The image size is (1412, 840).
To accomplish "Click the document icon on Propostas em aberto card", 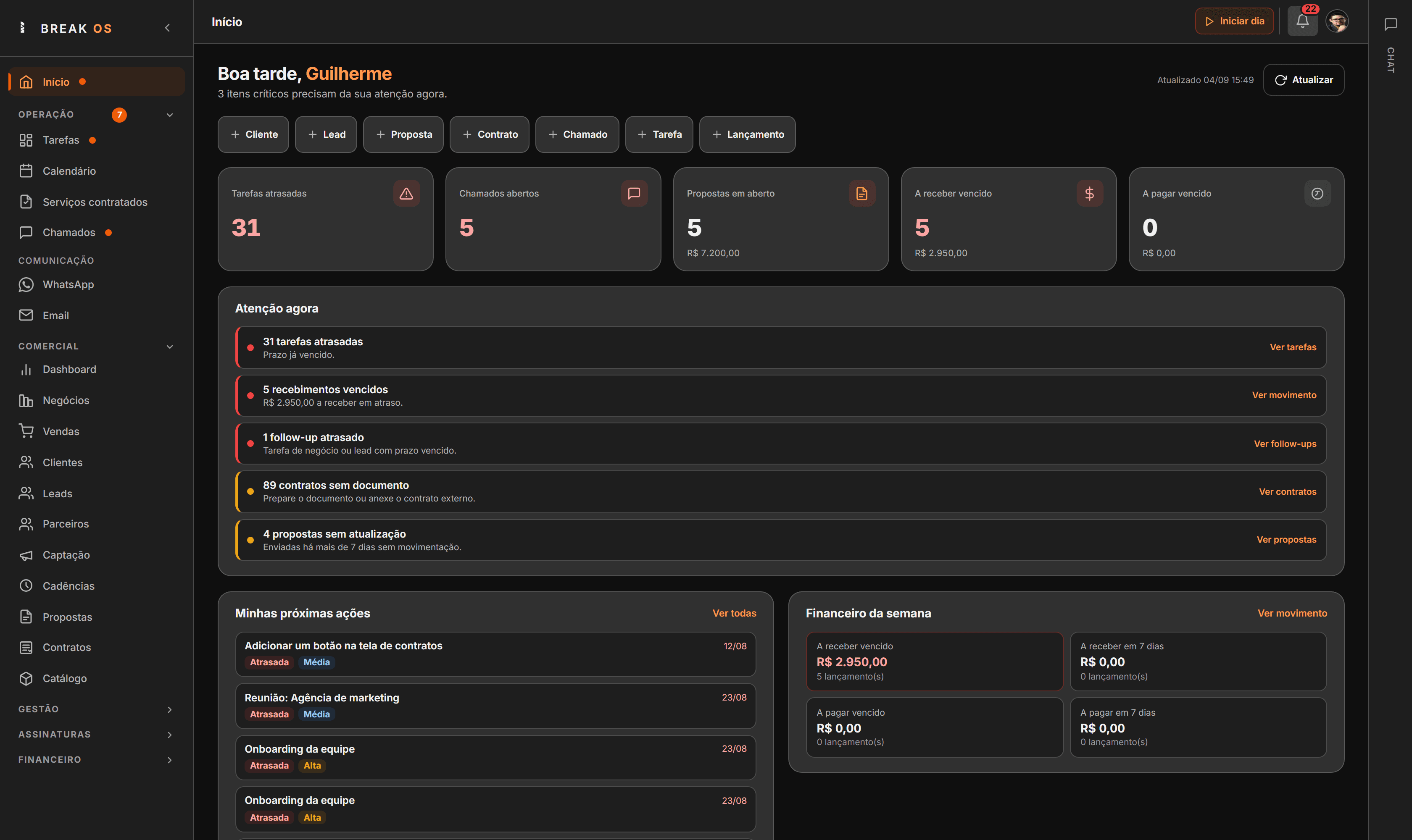I will click(x=861, y=194).
